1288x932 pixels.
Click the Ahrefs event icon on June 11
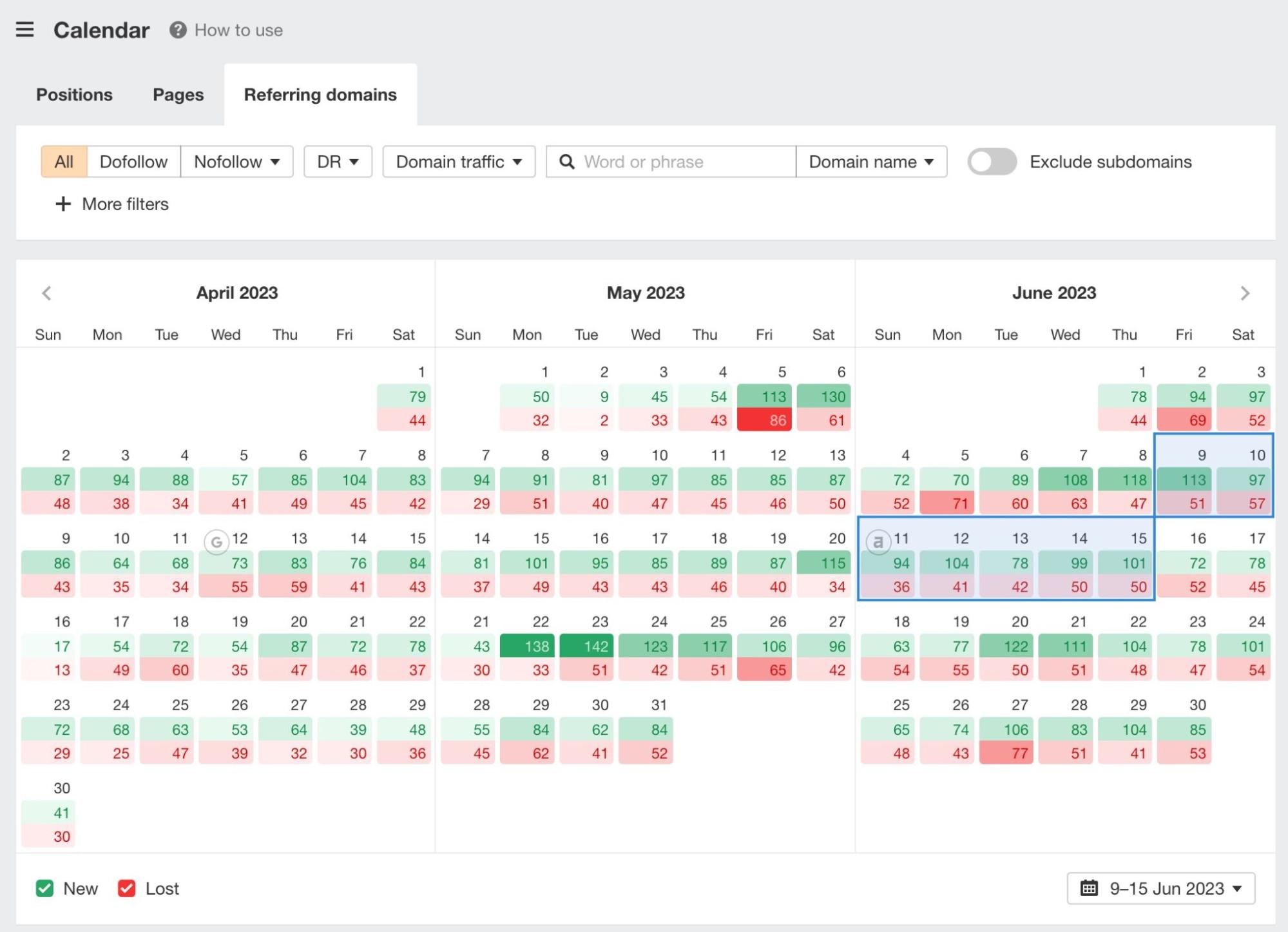878,542
